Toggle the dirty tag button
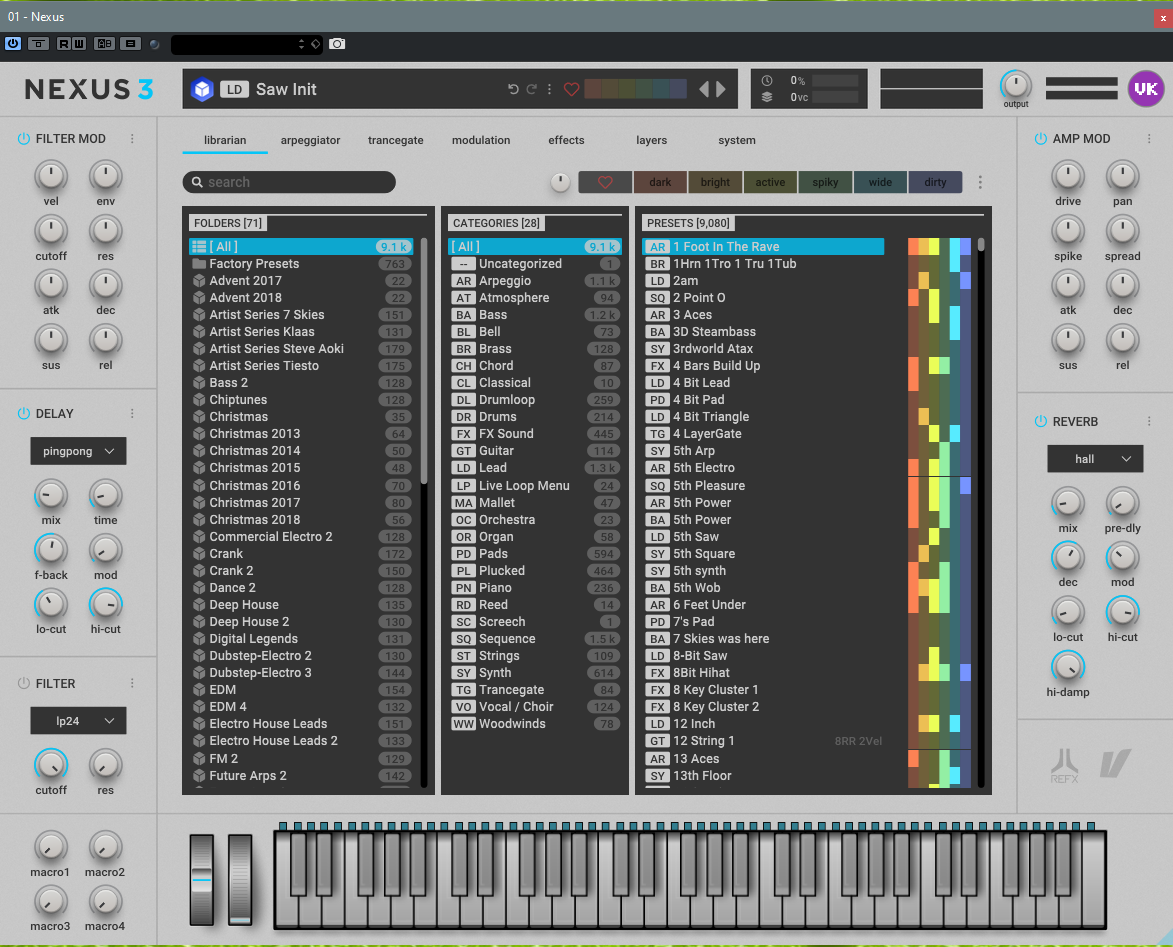Image resolution: width=1173 pixels, height=947 pixels. (935, 182)
